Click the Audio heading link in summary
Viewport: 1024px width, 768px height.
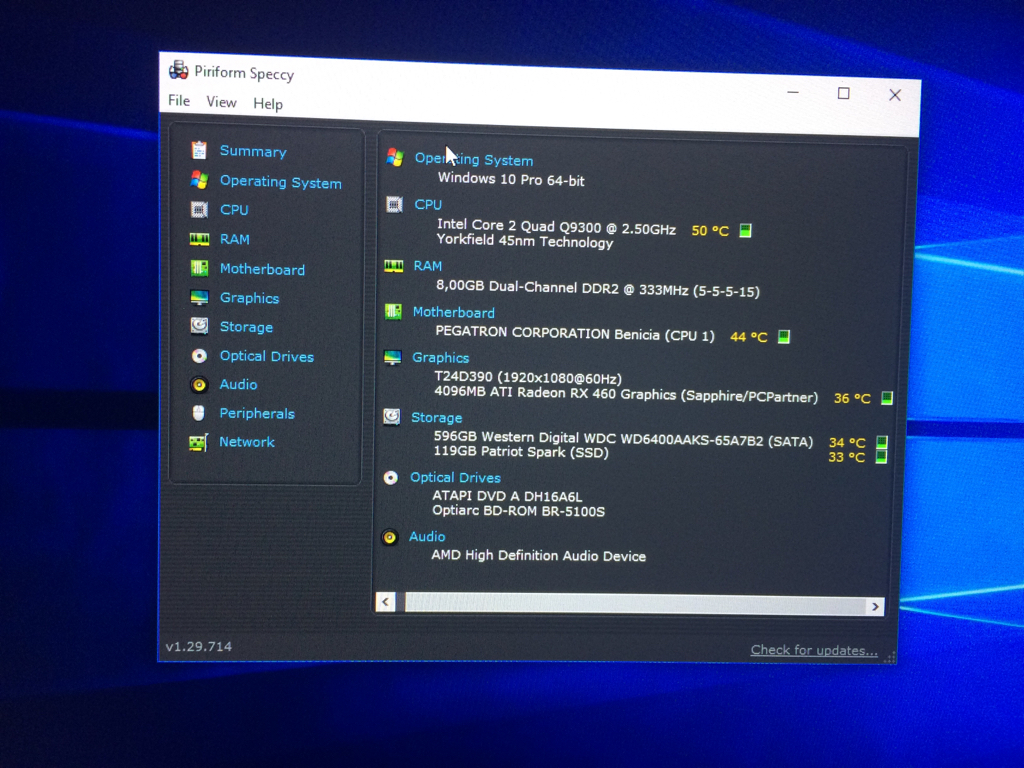(x=427, y=537)
